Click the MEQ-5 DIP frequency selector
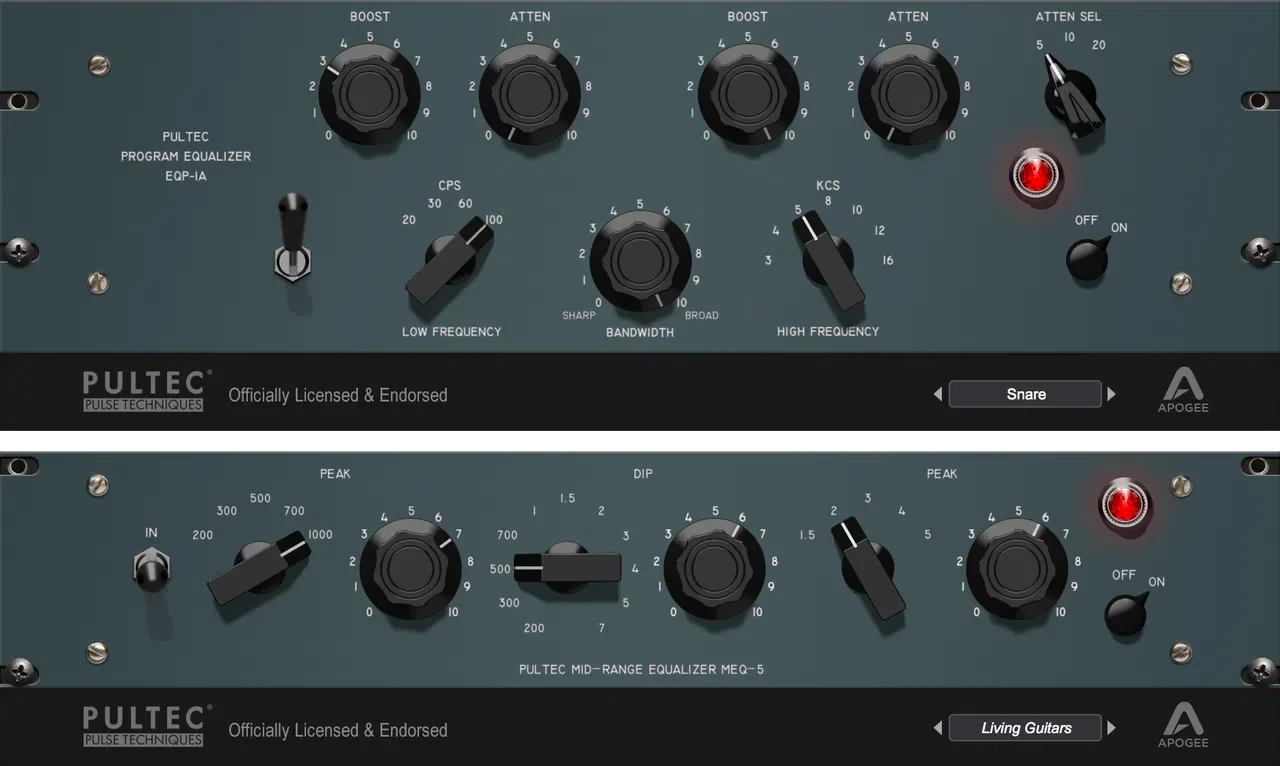 coord(567,569)
